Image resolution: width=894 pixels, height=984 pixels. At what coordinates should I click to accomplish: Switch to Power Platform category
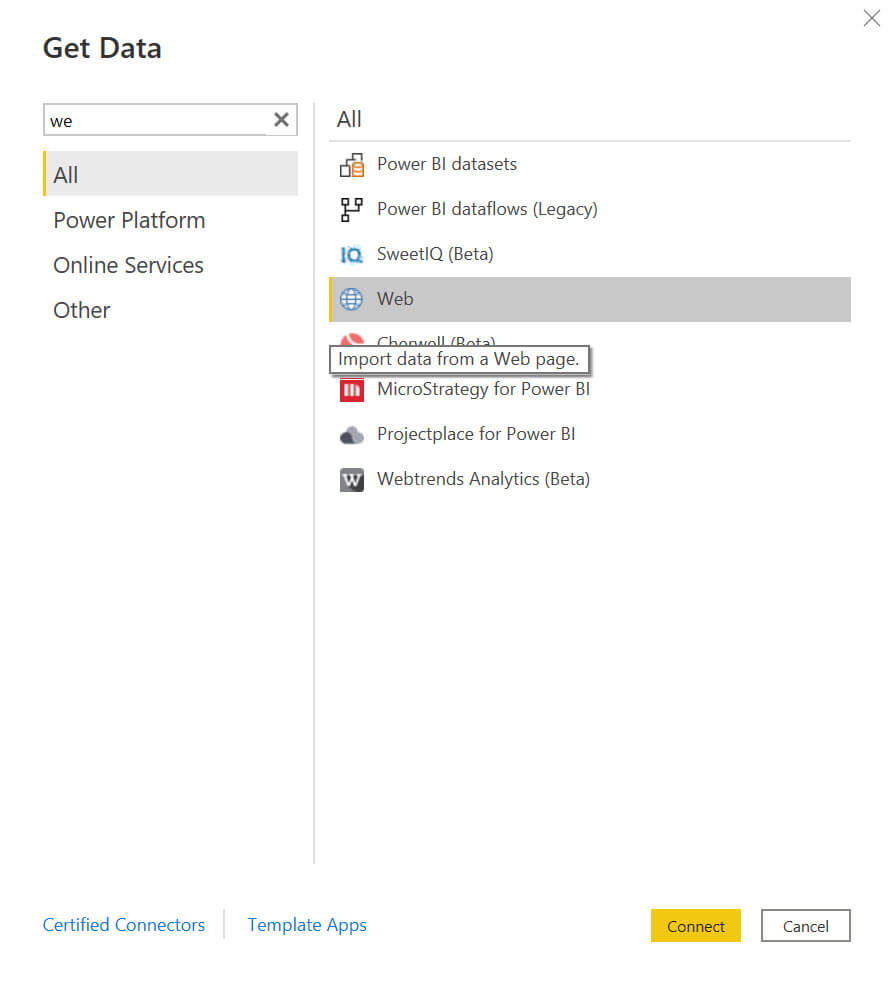[129, 220]
